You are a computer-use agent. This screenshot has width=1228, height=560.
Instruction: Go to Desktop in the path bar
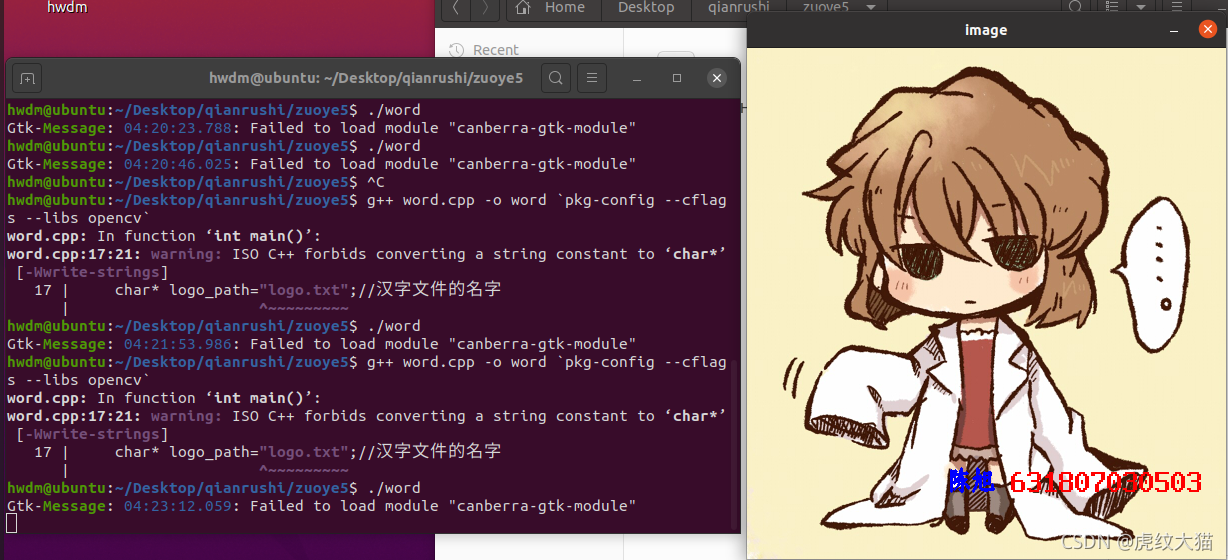pos(646,8)
